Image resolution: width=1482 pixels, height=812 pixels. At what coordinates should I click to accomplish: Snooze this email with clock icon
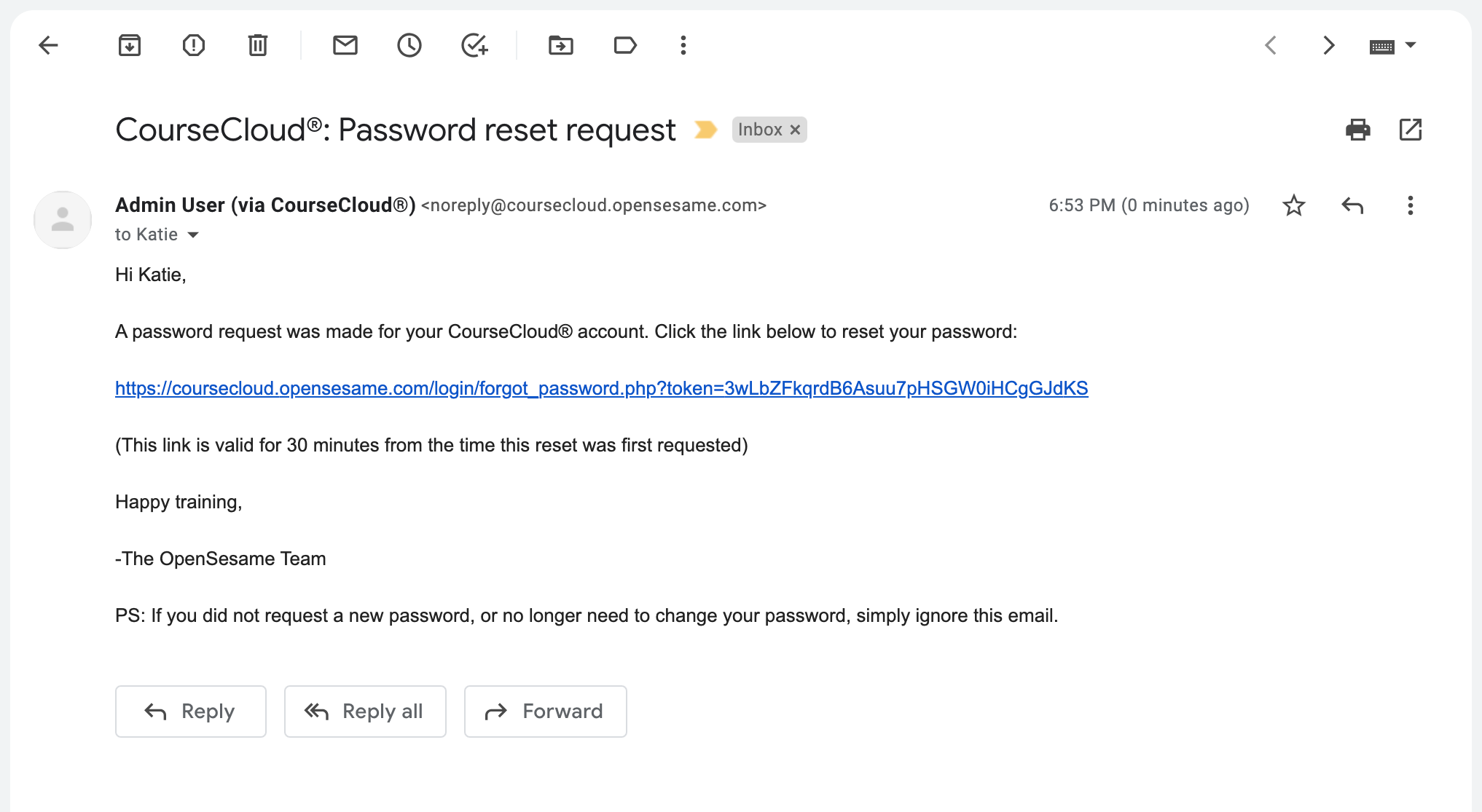tap(409, 45)
